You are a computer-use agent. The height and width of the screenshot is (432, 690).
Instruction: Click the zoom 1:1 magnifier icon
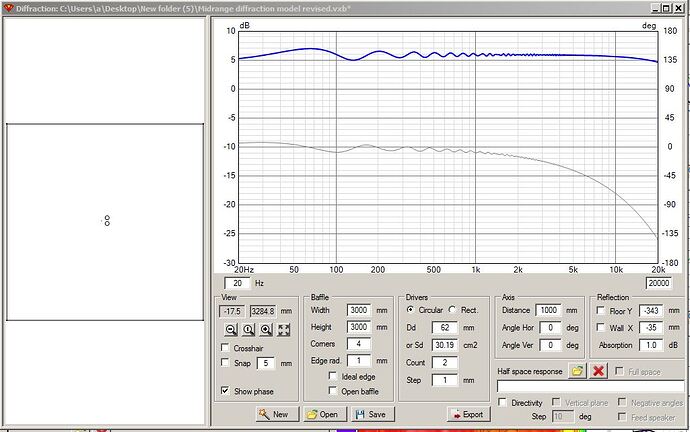pos(249,329)
